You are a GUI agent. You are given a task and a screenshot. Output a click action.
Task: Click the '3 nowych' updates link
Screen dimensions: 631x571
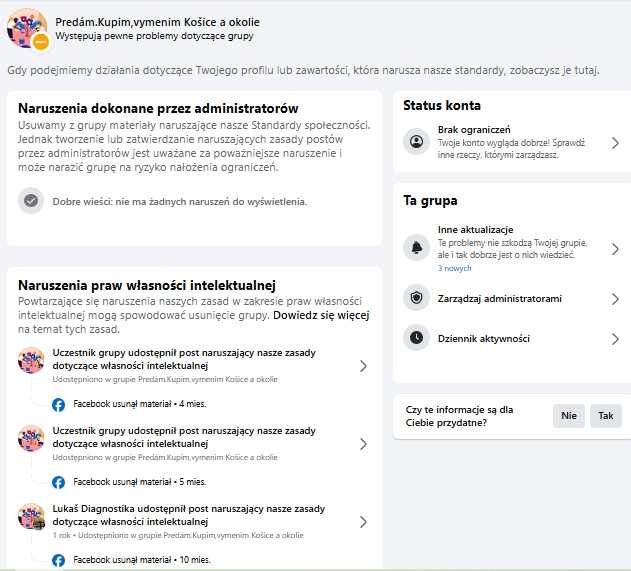(x=453, y=269)
